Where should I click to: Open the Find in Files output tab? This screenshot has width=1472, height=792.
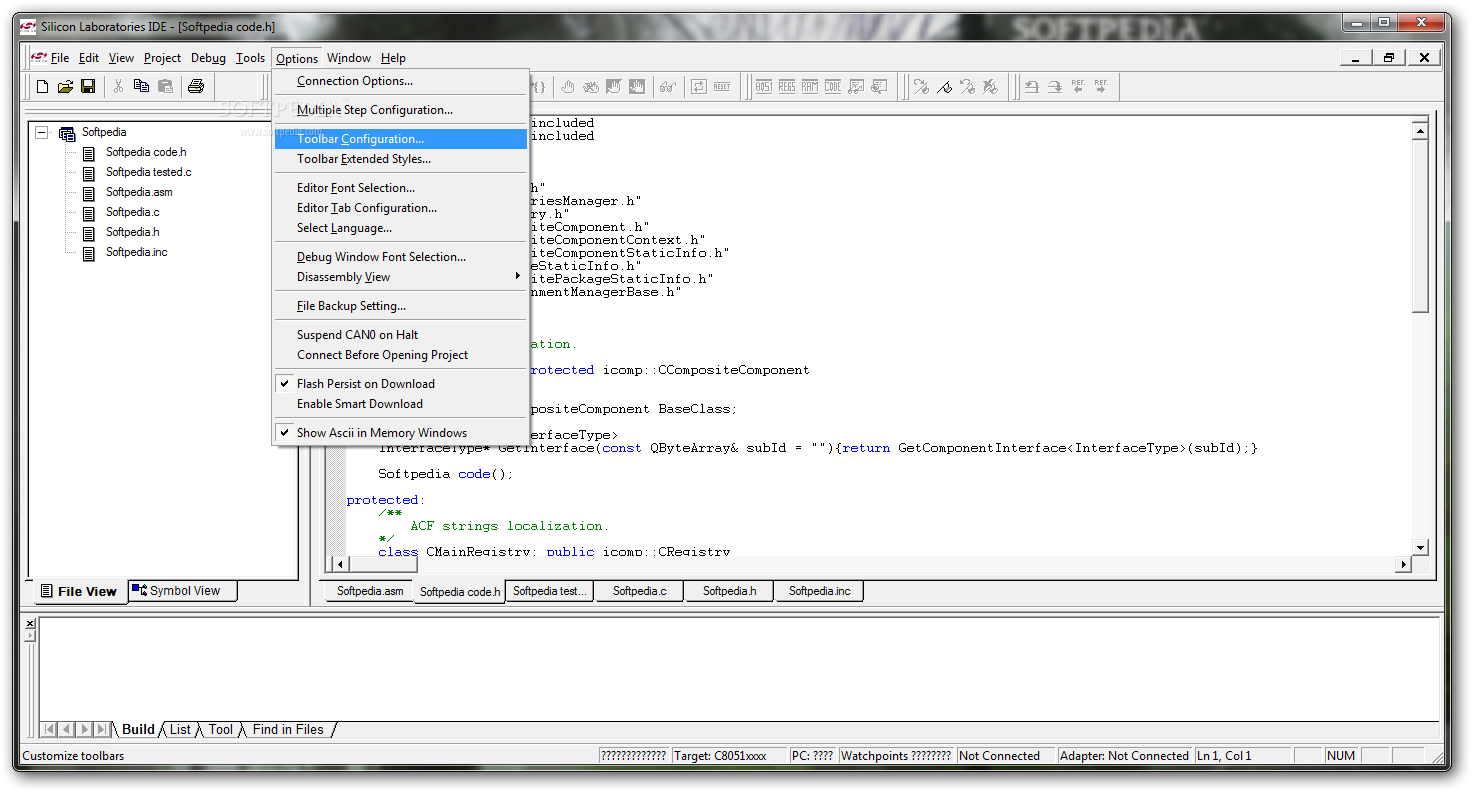[x=288, y=729]
